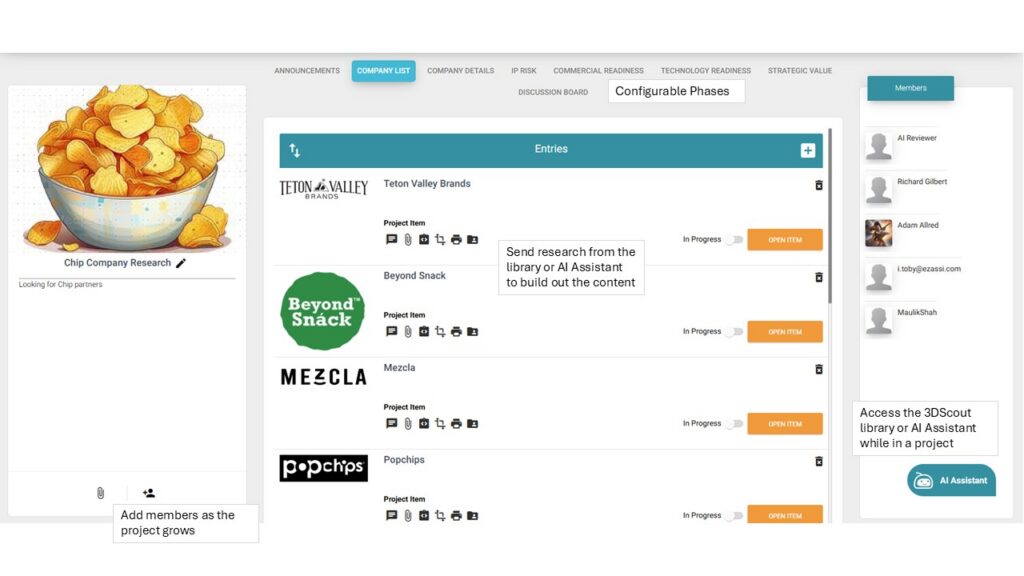Screen dimensions: 1024x576
Task: Delete the Beyond Snack entry
Action: click(x=818, y=278)
